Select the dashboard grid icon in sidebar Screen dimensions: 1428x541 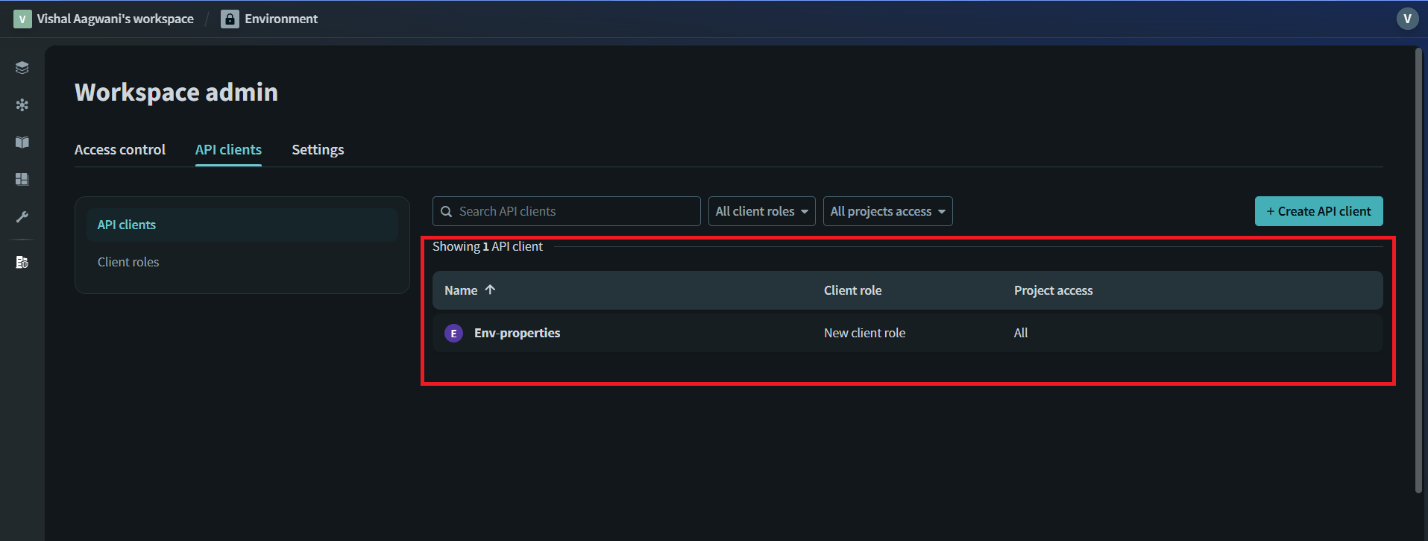point(22,179)
